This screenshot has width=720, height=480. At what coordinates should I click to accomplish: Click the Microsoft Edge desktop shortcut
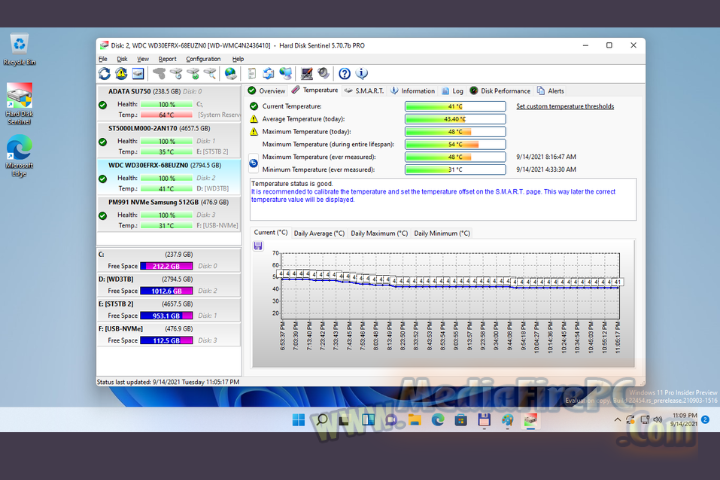[19, 156]
